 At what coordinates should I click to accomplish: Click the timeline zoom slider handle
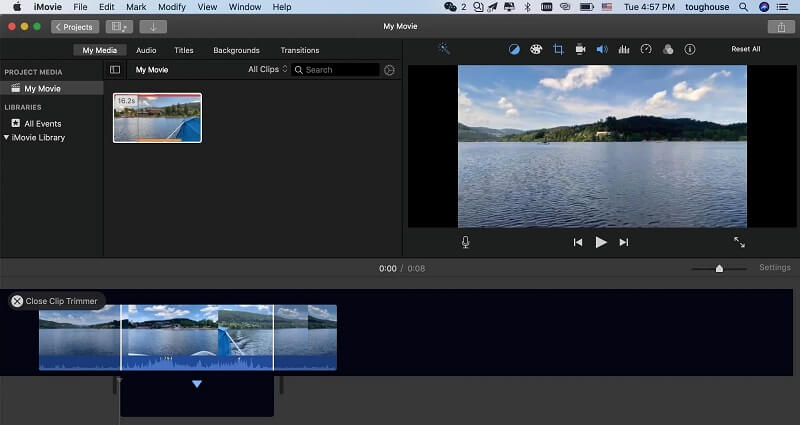tap(719, 268)
